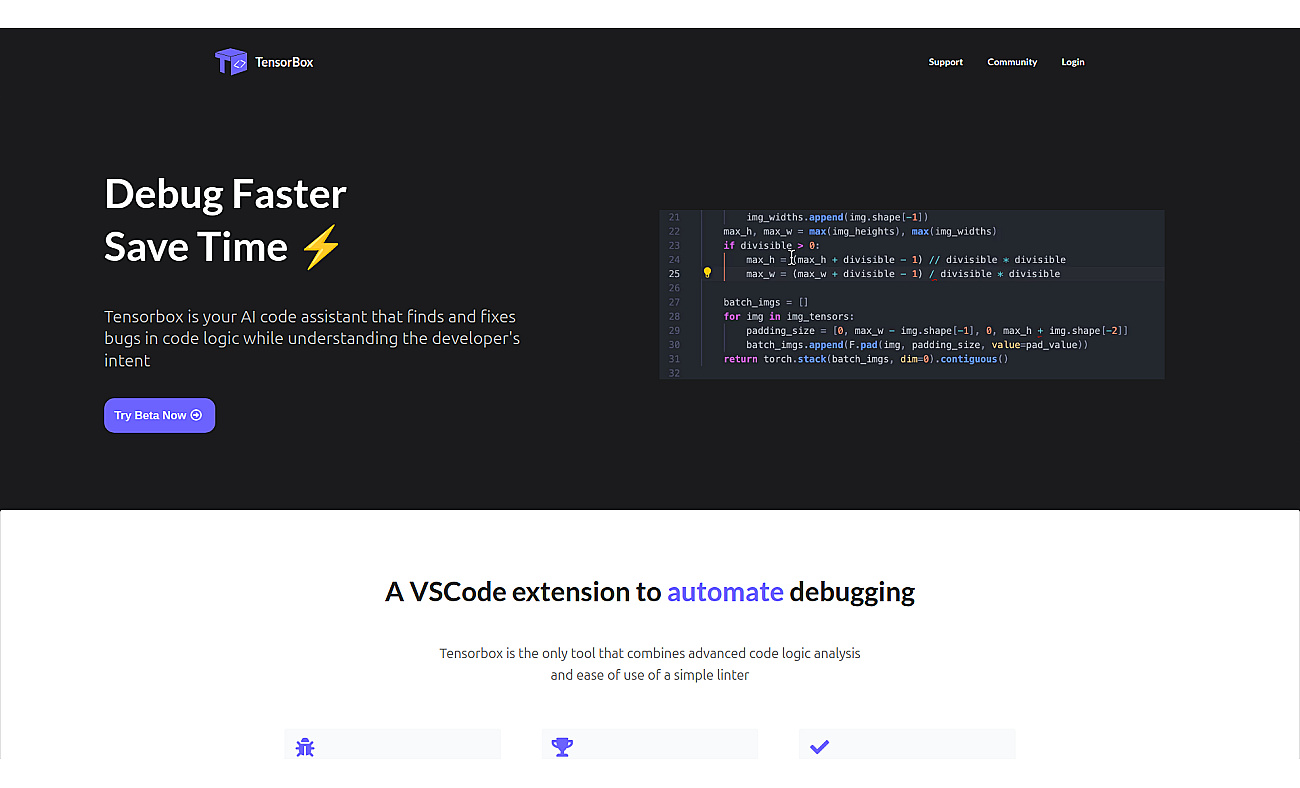Click line number 25 in the code gutter
The image size is (1300, 788).
coord(674,273)
